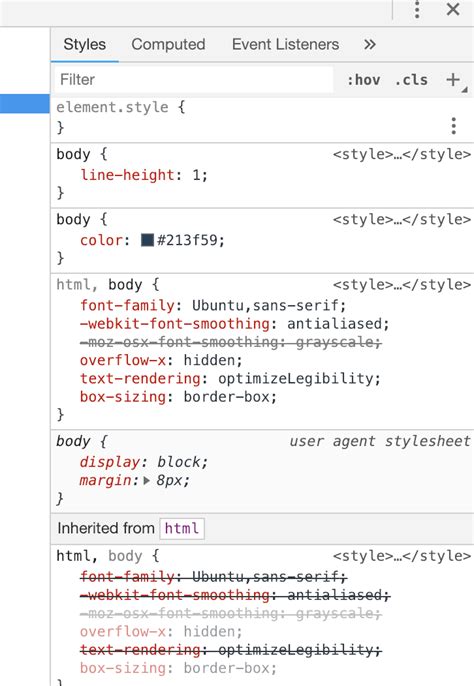474x686 pixels.
Task: Toggle the :hov element state panel
Action: point(364,80)
